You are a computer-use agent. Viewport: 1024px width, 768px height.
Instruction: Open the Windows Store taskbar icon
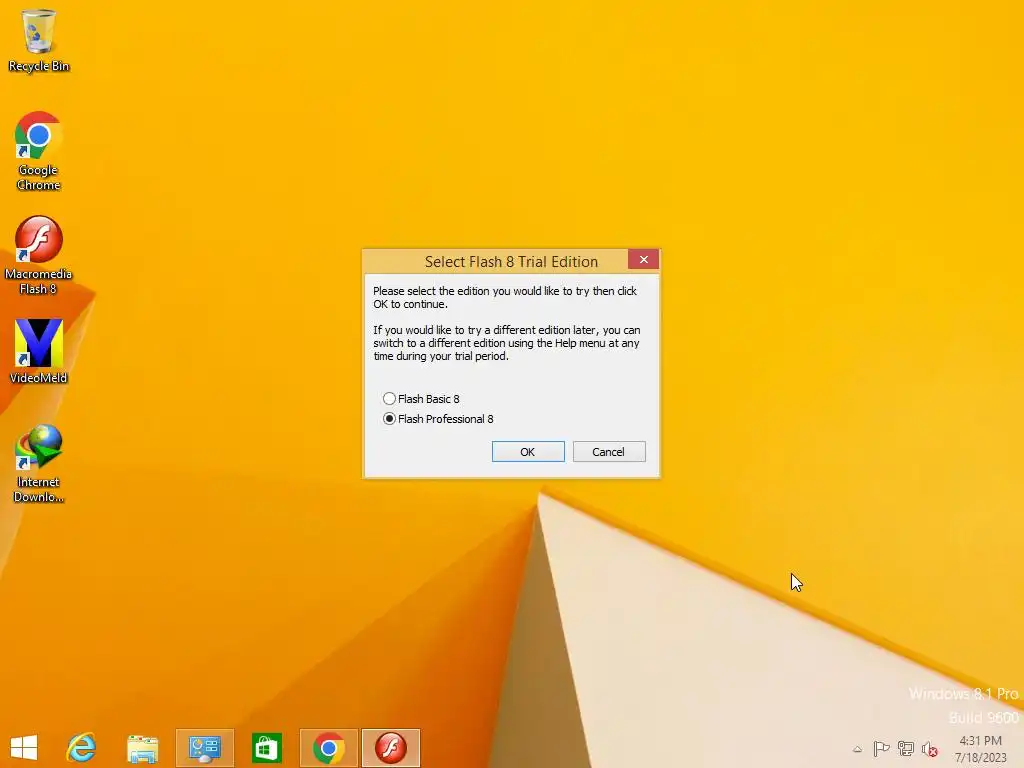coord(266,748)
